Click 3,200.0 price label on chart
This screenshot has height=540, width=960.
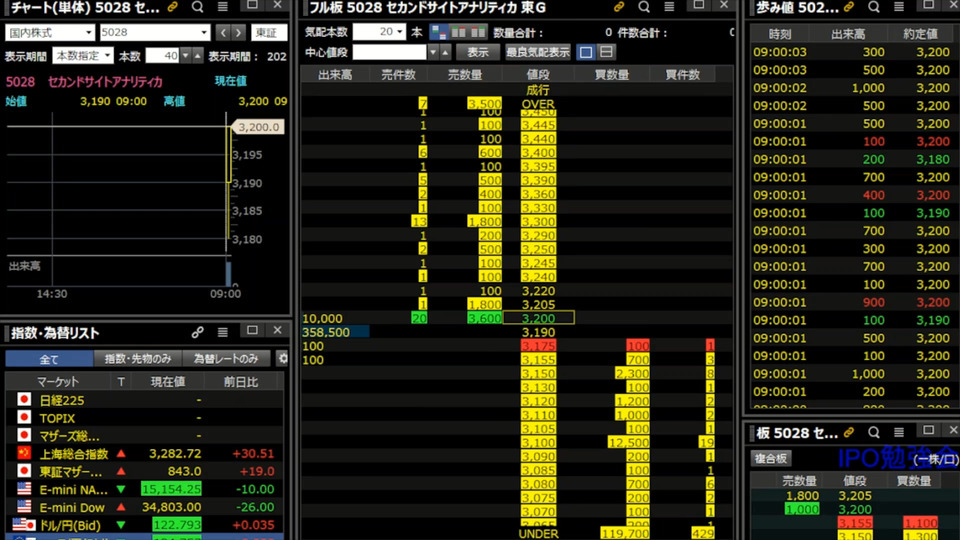[x=258, y=127]
